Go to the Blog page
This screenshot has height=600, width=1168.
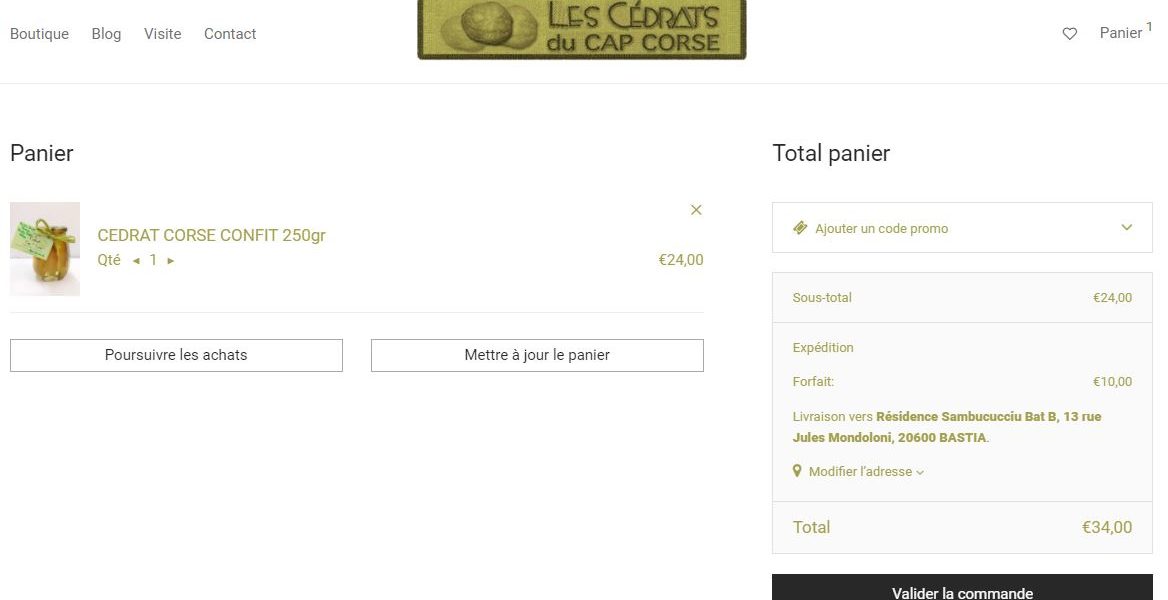[106, 34]
